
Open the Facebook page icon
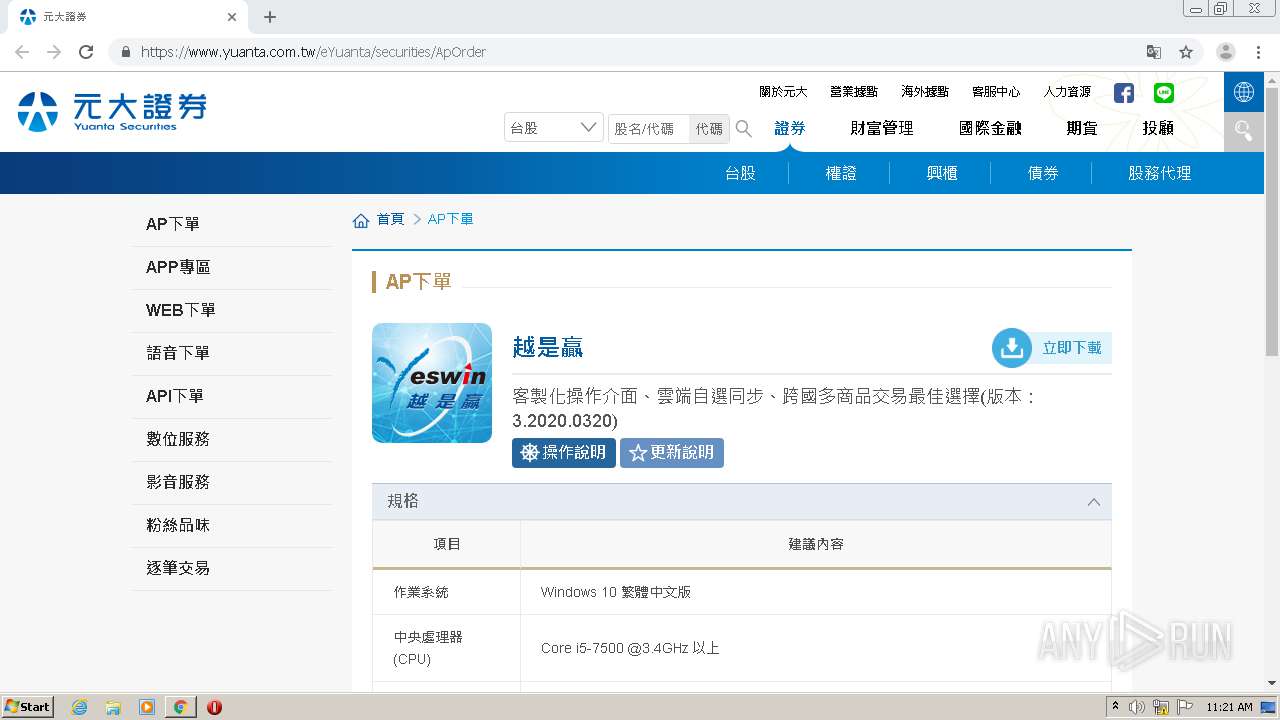(1124, 93)
